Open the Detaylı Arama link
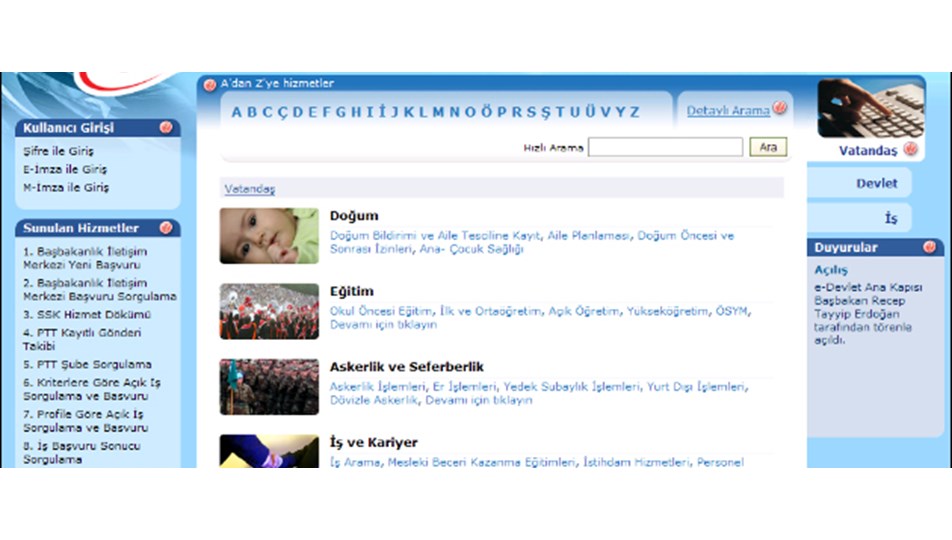This screenshot has height=540, width=952. 728,111
